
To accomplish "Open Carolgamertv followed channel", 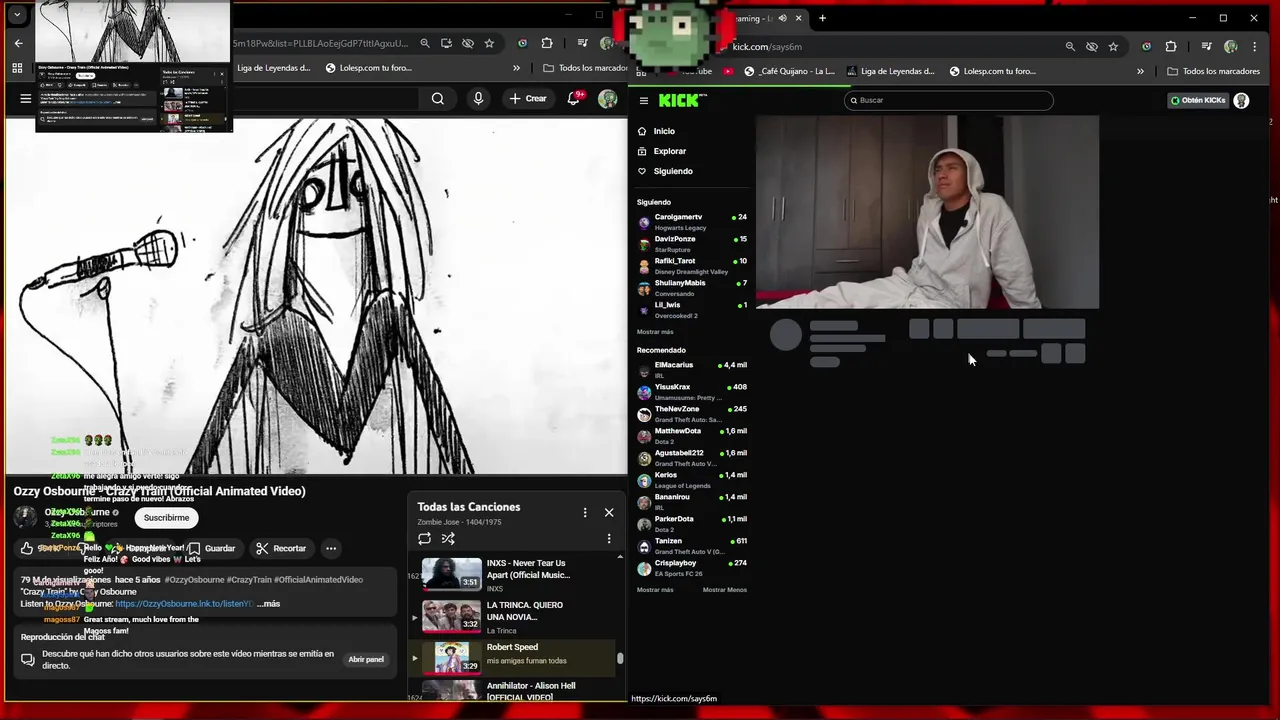I will (x=692, y=222).
